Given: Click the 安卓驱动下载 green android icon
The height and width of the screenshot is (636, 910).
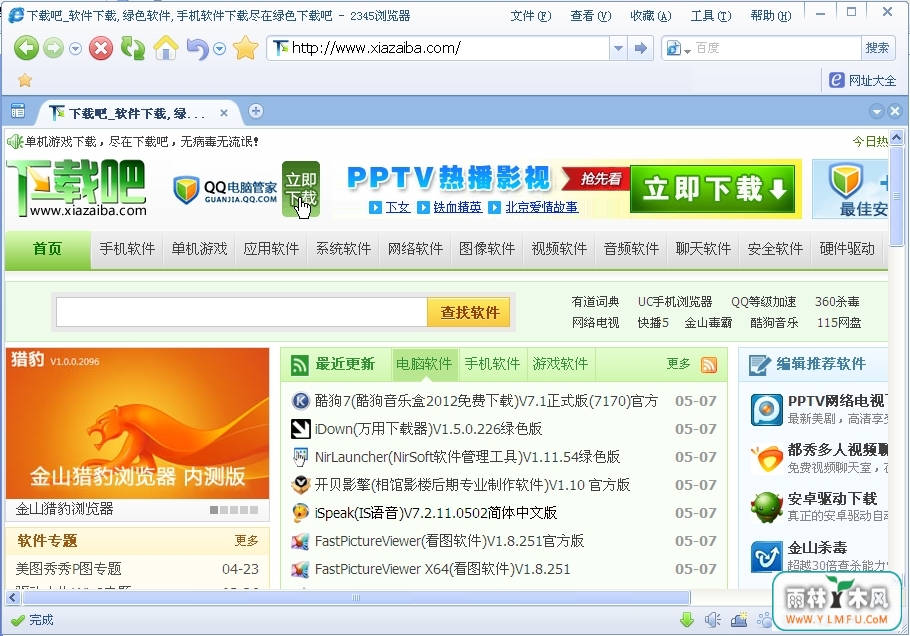Looking at the screenshot, I should tap(767, 508).
